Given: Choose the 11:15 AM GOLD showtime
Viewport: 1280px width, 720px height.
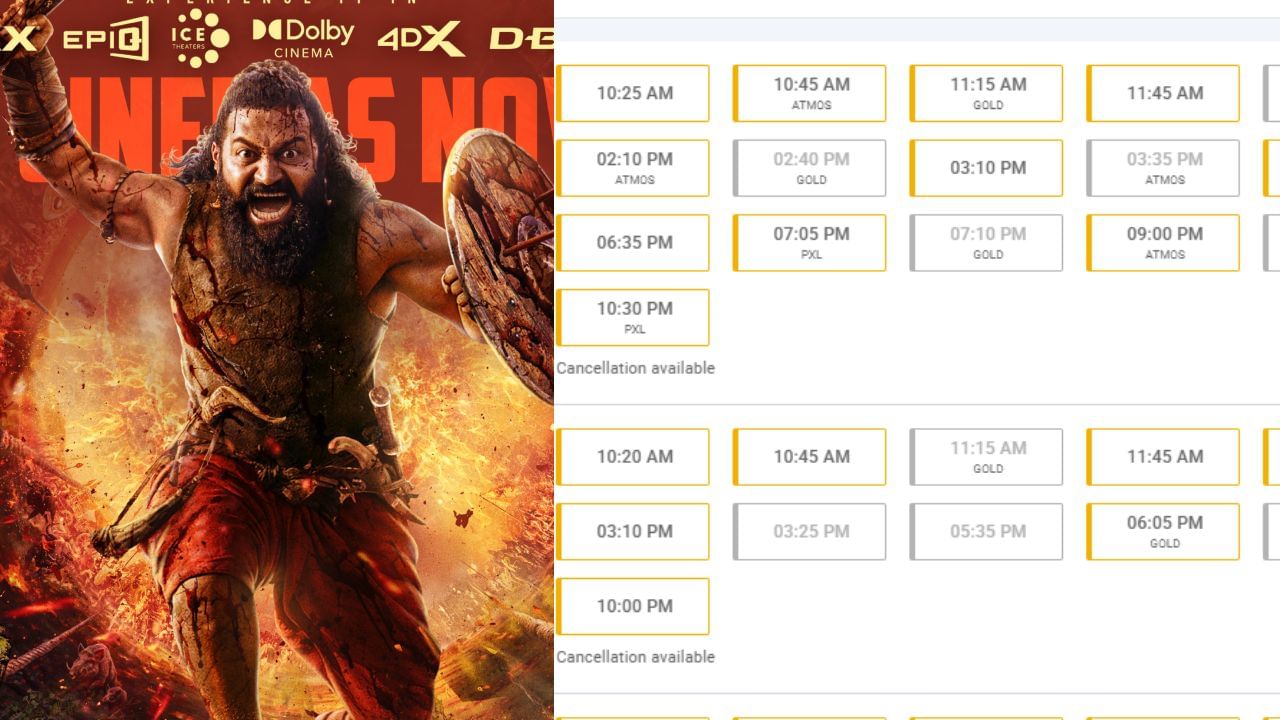Looking at the screenshot, I should [987, 93].
